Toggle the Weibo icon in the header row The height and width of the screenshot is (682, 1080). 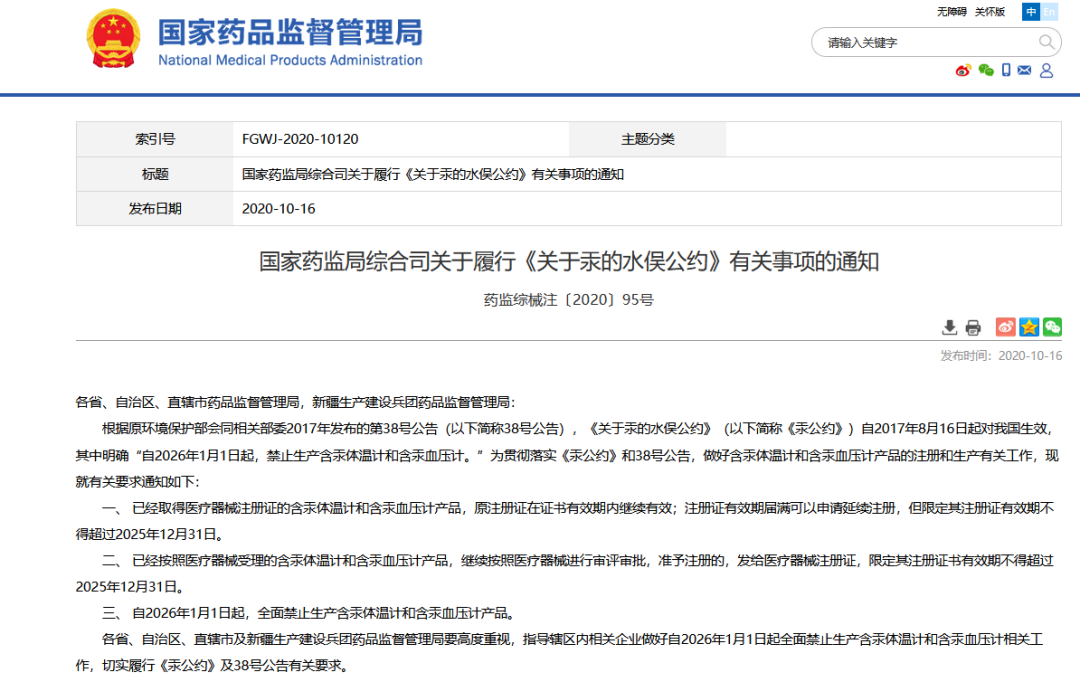tap(963, 71)
